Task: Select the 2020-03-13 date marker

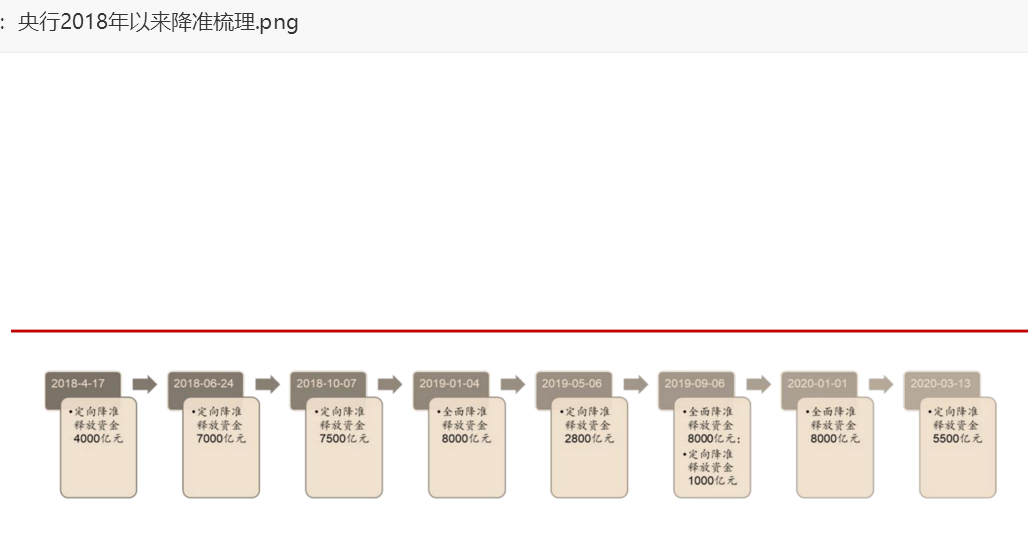Action: (x=942, y=384)
